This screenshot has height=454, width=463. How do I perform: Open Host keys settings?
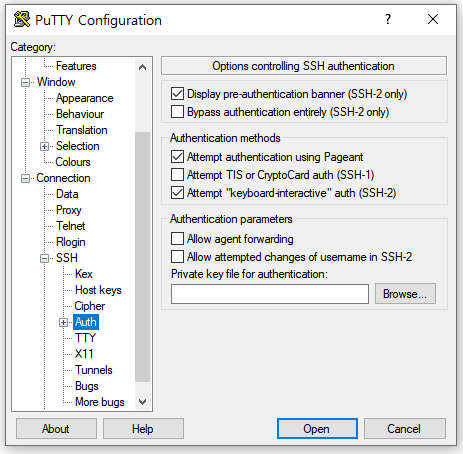98,290
